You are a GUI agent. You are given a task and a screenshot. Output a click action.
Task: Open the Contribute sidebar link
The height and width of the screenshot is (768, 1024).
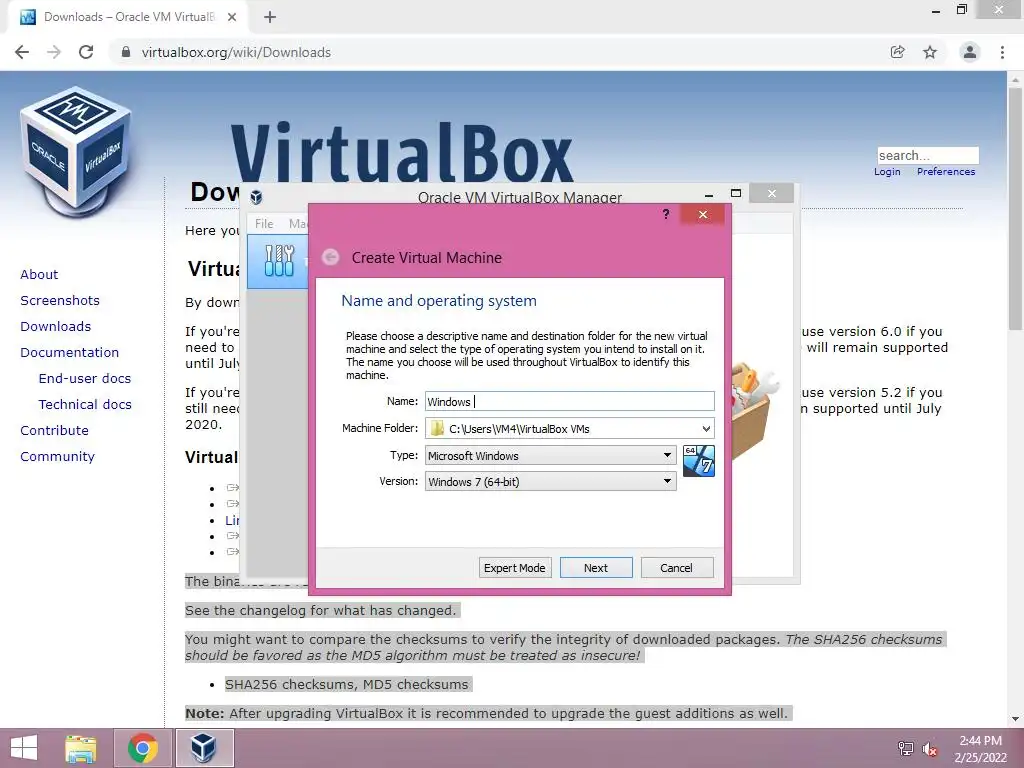coord(54,431)
